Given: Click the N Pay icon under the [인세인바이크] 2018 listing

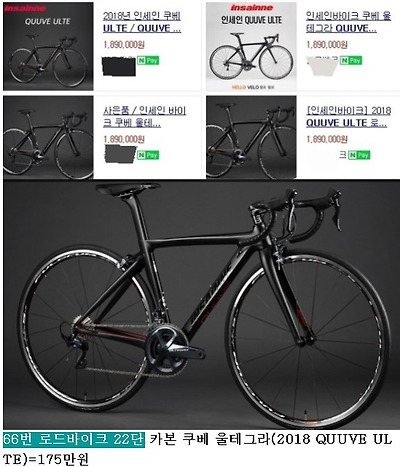Looking at the screenshot, I should (359, 155).
